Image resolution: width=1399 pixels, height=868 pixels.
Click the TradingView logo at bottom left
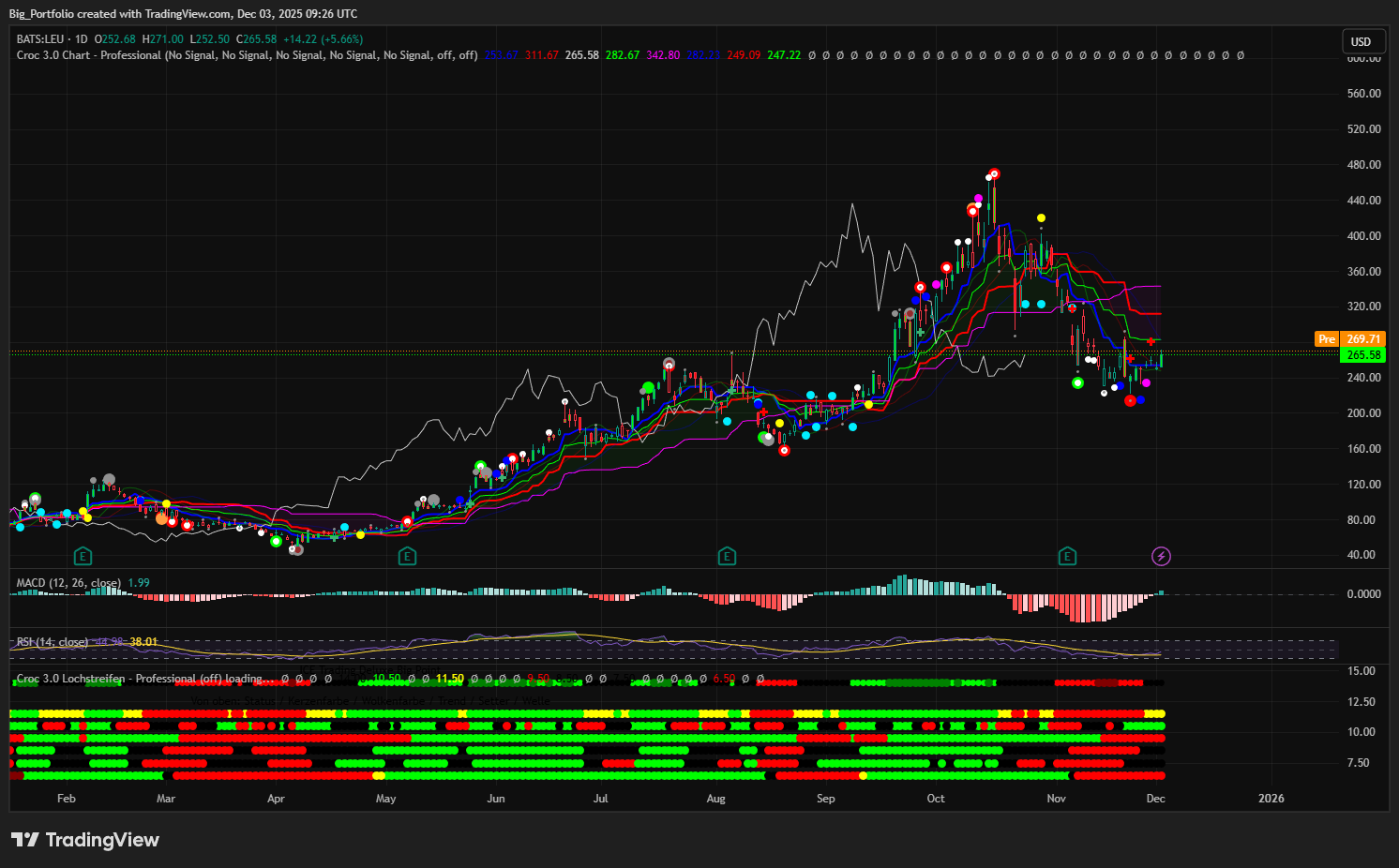click(x=85, y=840)
